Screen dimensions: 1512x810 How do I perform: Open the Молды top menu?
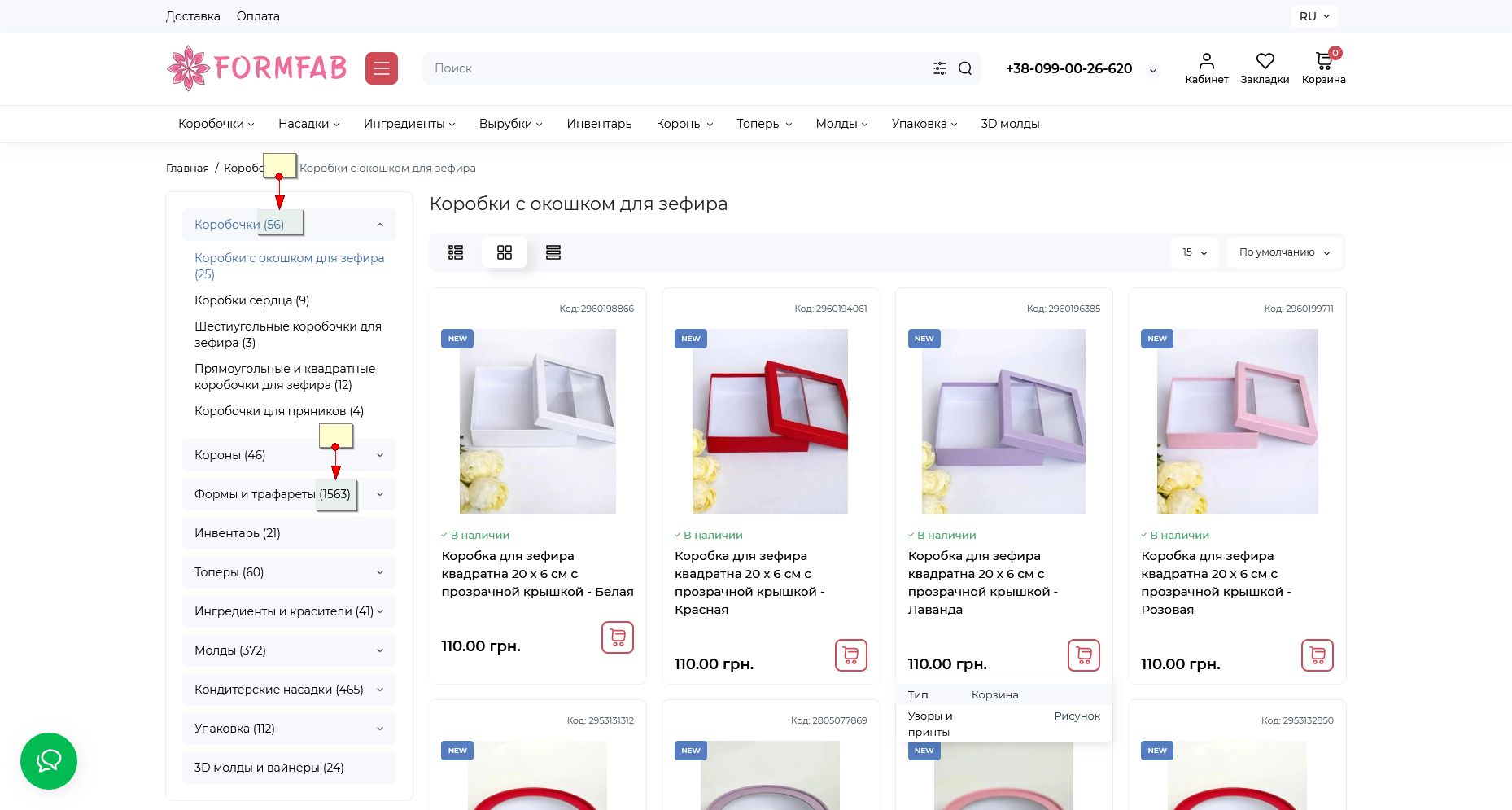841,124
